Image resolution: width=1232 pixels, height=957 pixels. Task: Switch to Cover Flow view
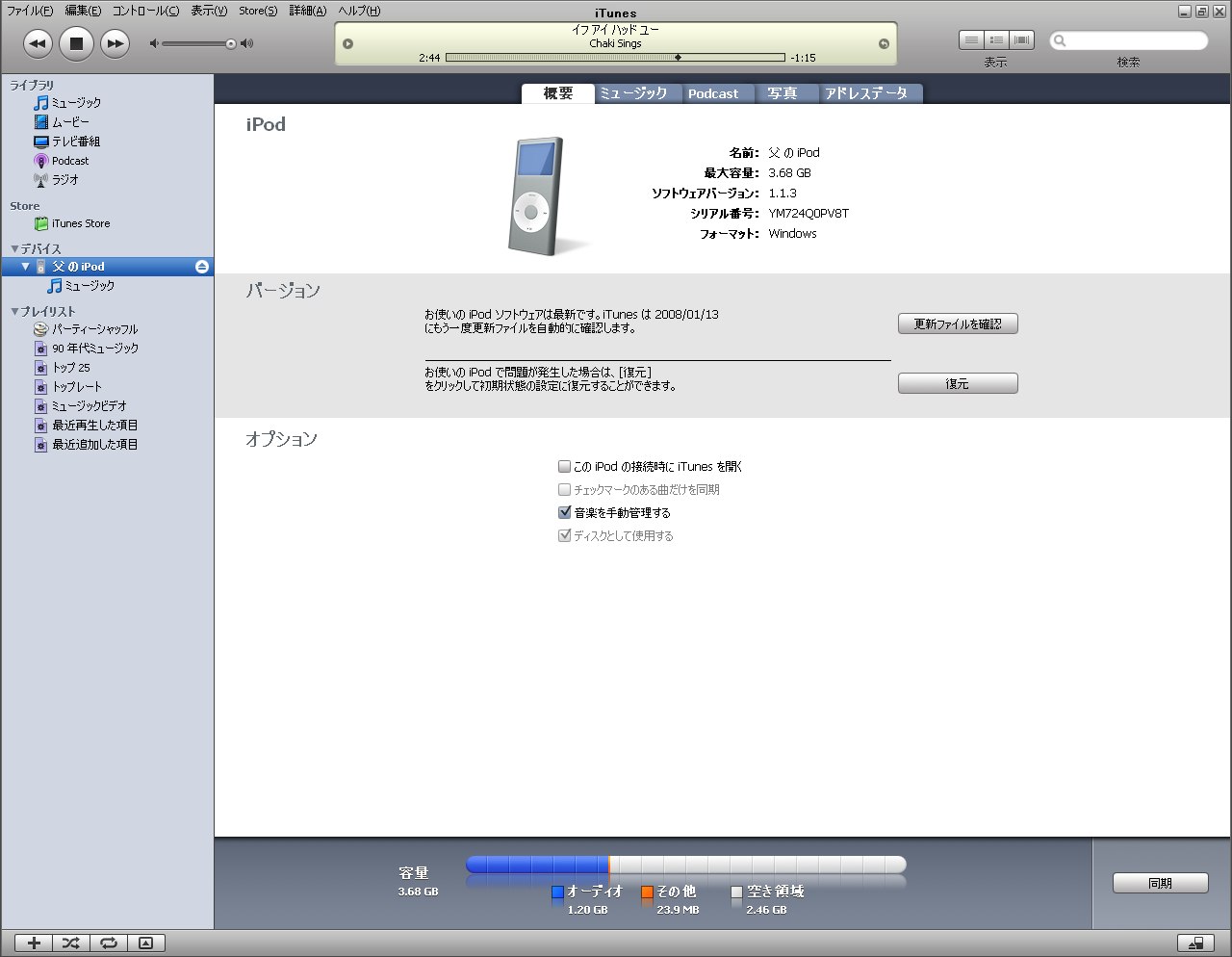coord(1021,39)
